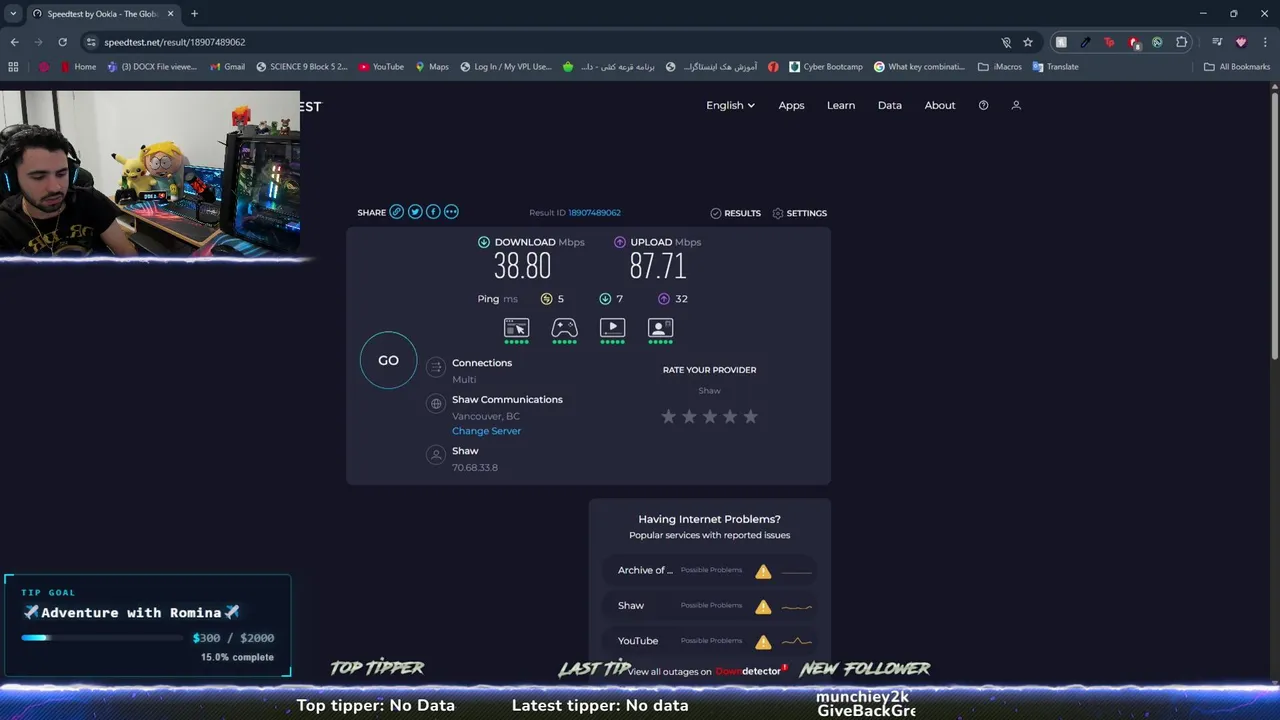Open the Chrome three-dot menu
This screenshot has width=1280, height=720.
[x=1264, y=42]
